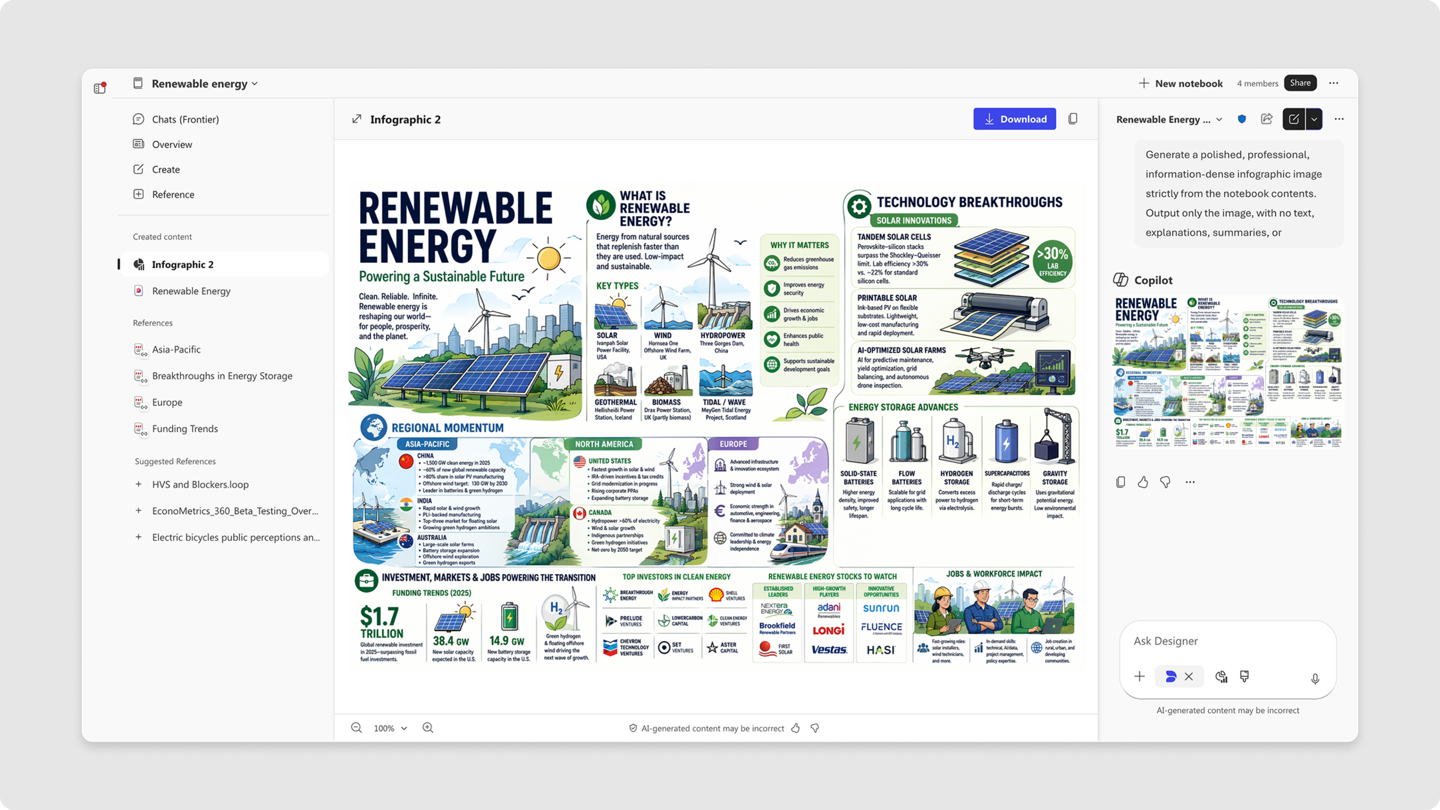Dislike the Copilot response
This screenshot has width=1440, height=810.
coord(1165,482)
